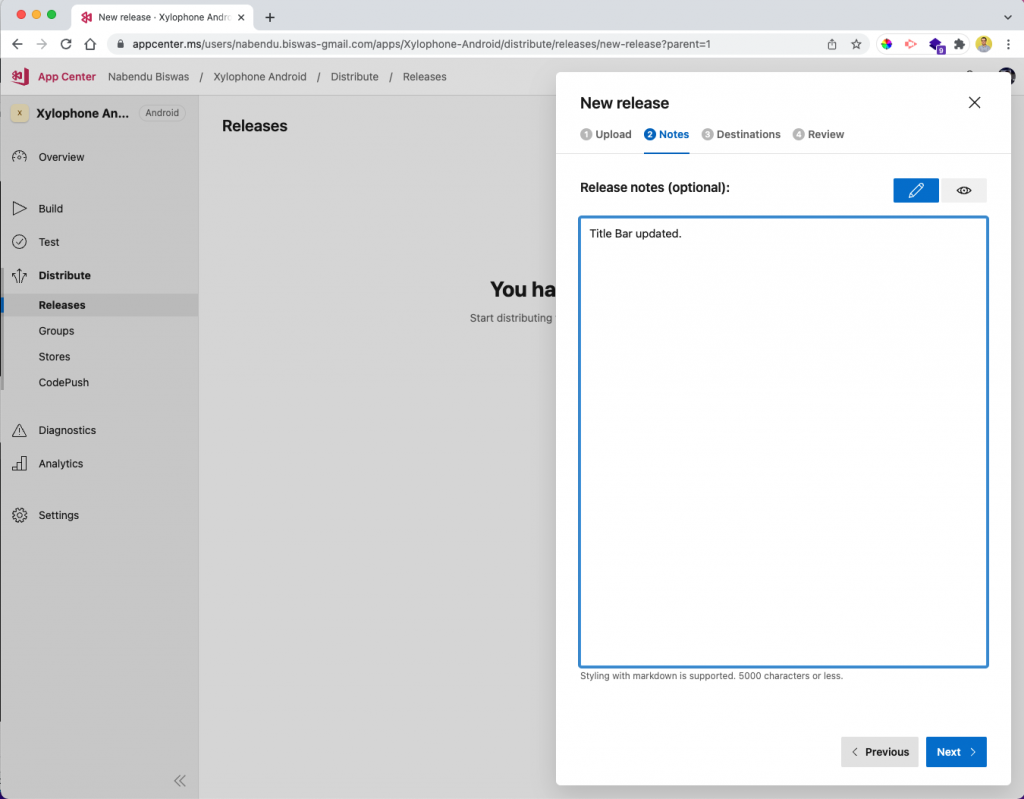Click Nabendu Biswas breadcrumb link
This screenshot has height=799, width=1024.
pos(148,76)
